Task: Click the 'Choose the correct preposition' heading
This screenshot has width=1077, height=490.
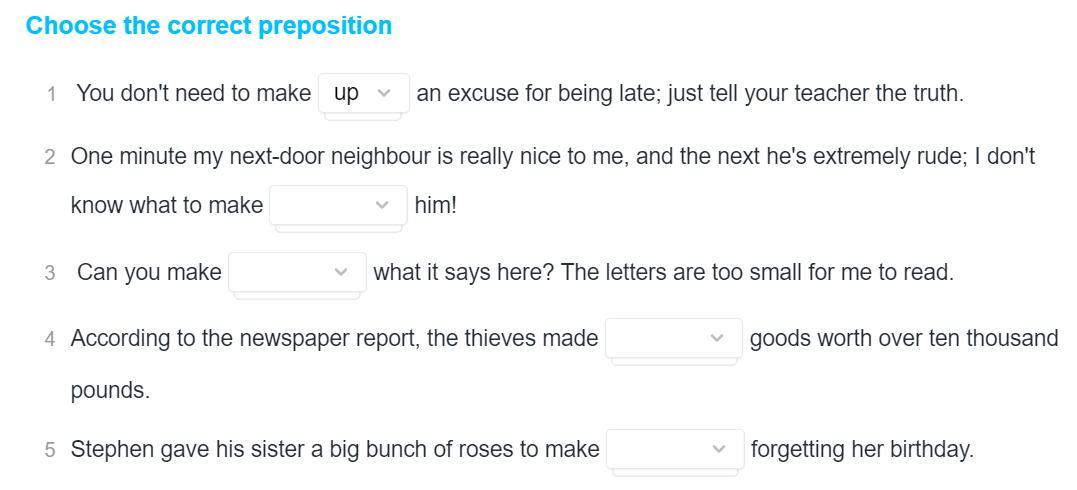Action: coord(209,25)
